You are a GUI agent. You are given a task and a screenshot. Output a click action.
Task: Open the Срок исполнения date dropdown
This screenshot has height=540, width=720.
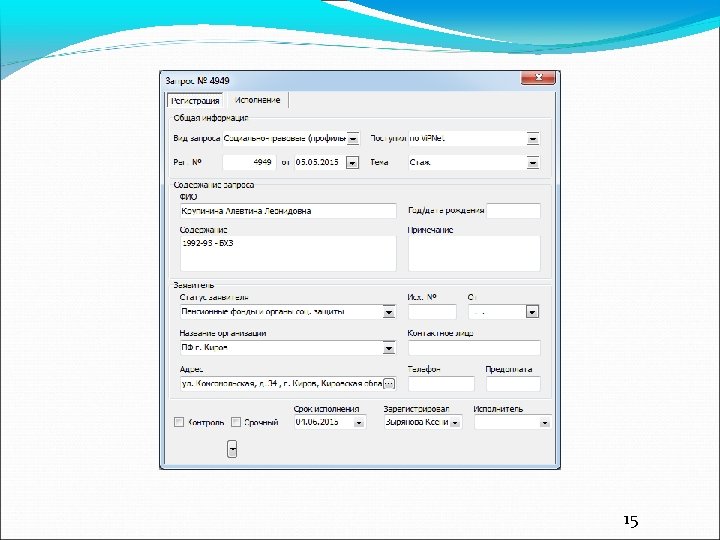[x=359, y=422]
